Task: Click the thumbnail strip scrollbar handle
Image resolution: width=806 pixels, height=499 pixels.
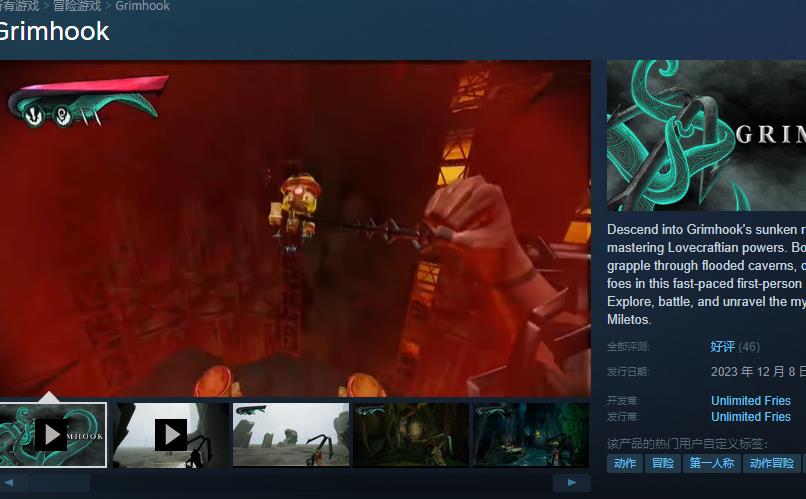Action: click(x=60, y=483)
